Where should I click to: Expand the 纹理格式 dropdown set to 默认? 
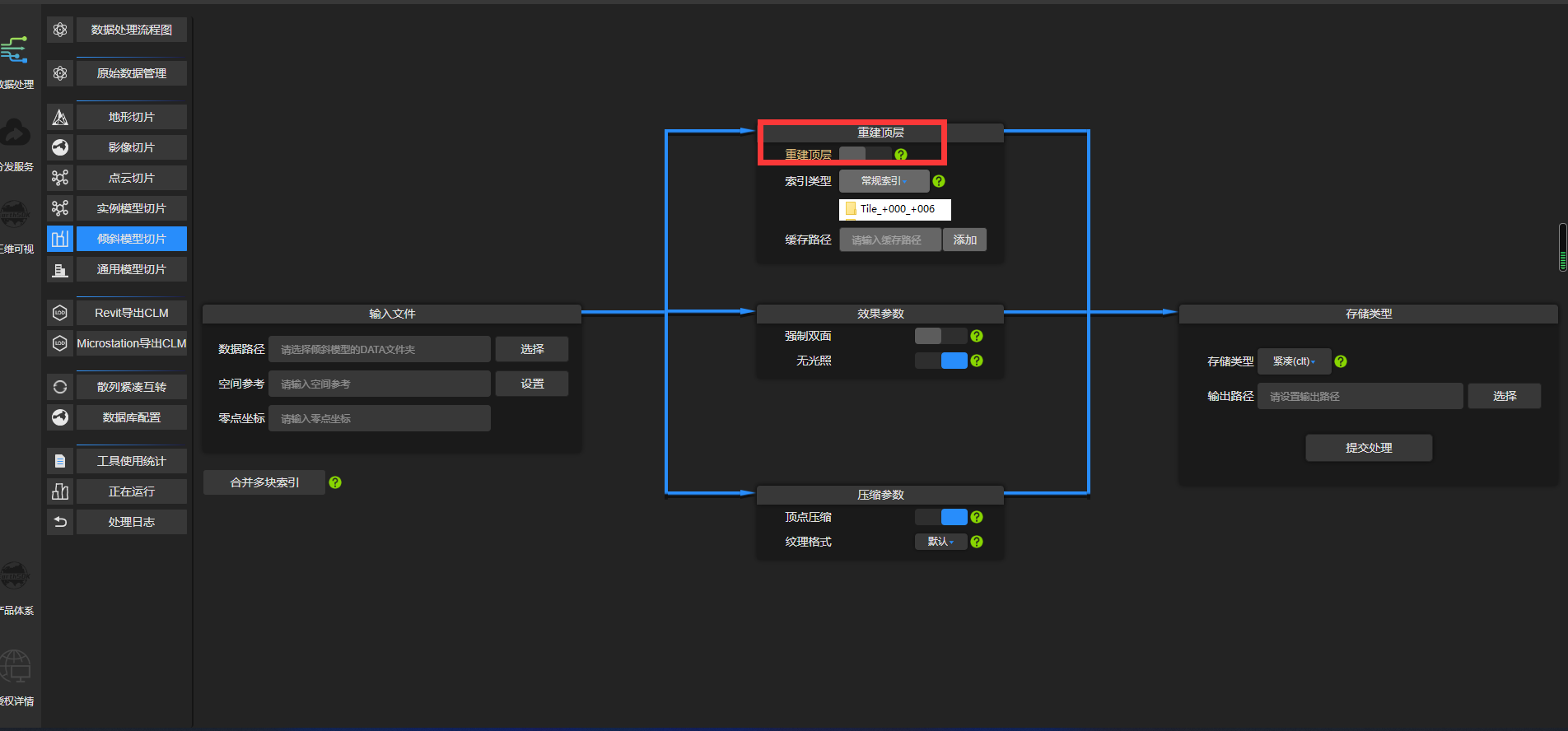click(940, 542)
